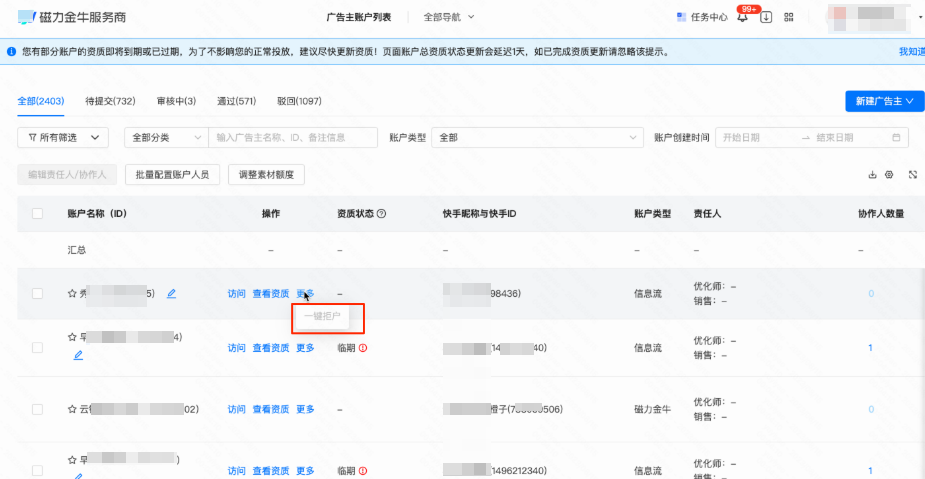Click the calendar icon in date range field

(x=896, y=137)
